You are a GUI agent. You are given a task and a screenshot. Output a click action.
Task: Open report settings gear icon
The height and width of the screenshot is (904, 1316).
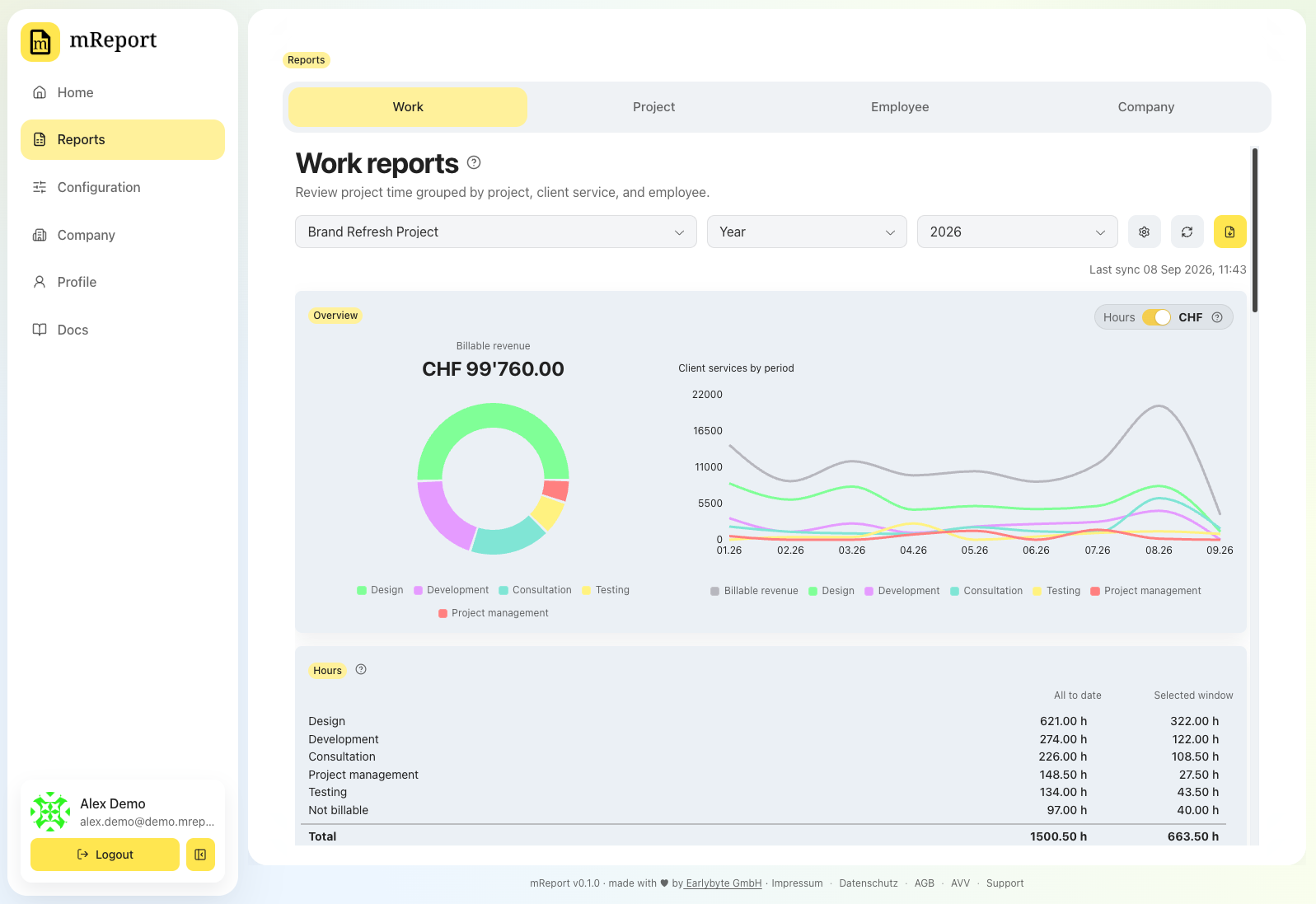point(1144,232)
